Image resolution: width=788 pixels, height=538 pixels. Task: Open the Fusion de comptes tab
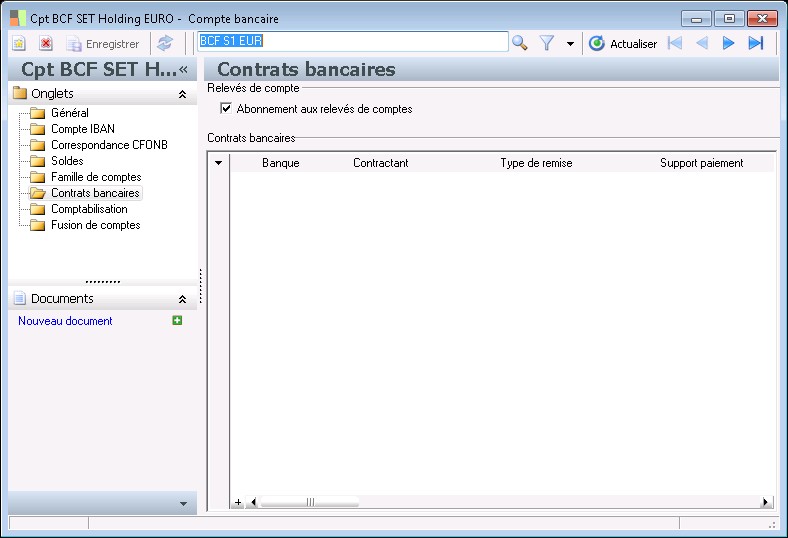pyautogui.click(x=95, y=225)
